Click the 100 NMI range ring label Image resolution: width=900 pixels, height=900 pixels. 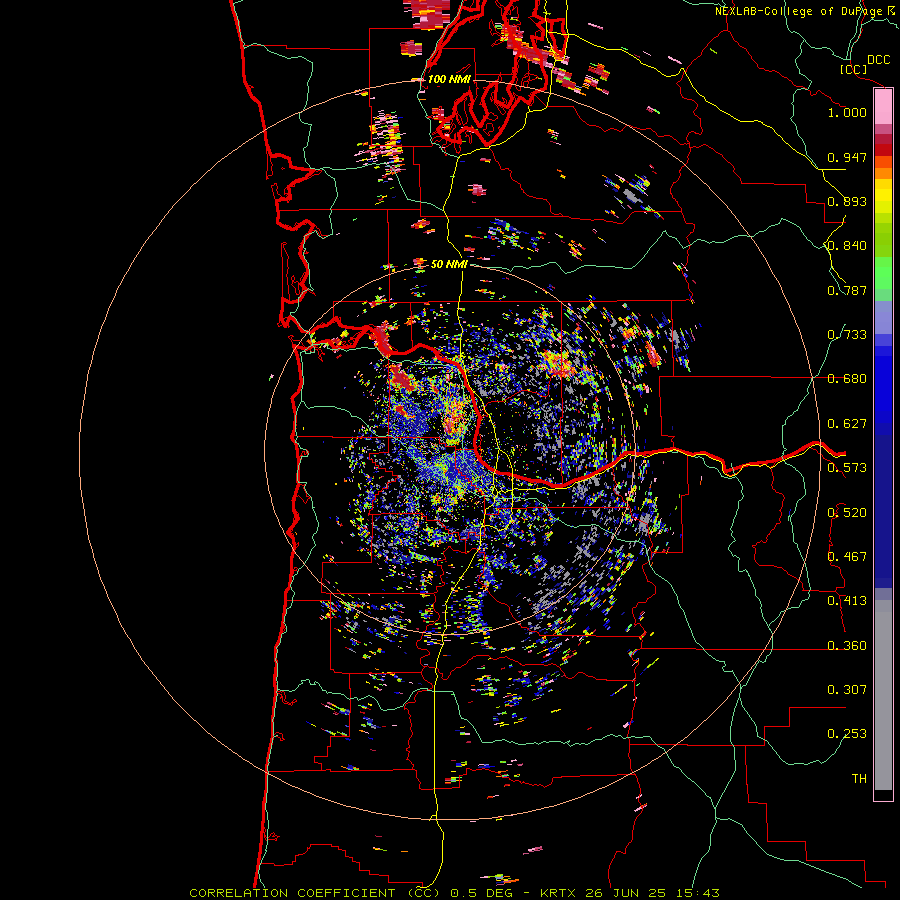(x=449, y=79)
